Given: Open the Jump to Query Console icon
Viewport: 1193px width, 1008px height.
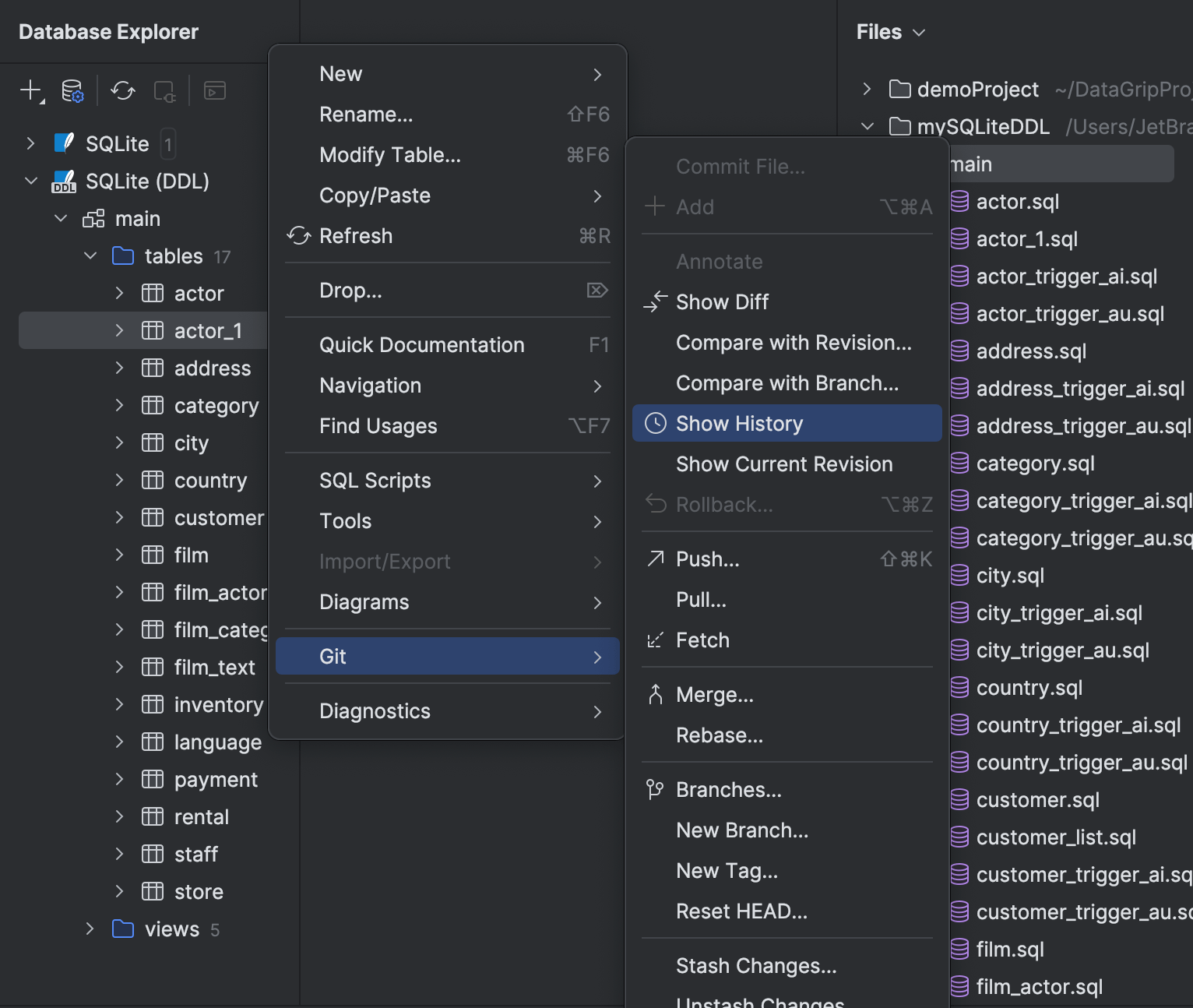Looking at the screenshot, I should [x=214, y=90].
